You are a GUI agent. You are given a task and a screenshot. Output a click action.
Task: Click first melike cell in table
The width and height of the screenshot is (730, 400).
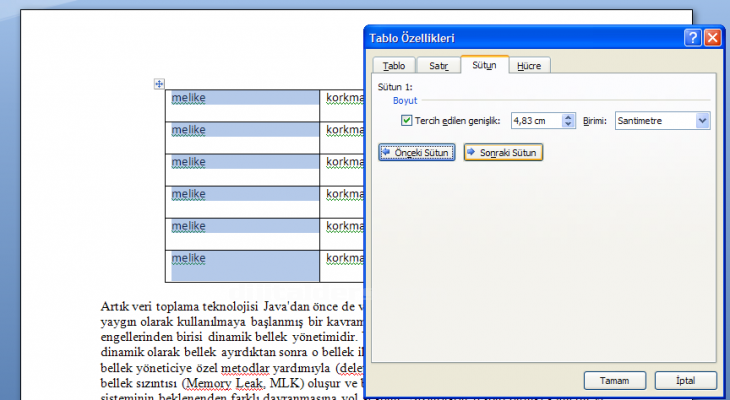click(x=243, y=98)
